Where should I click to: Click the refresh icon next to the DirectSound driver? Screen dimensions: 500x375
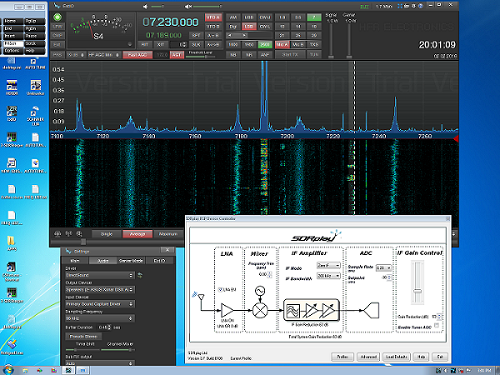pos(140,275)
